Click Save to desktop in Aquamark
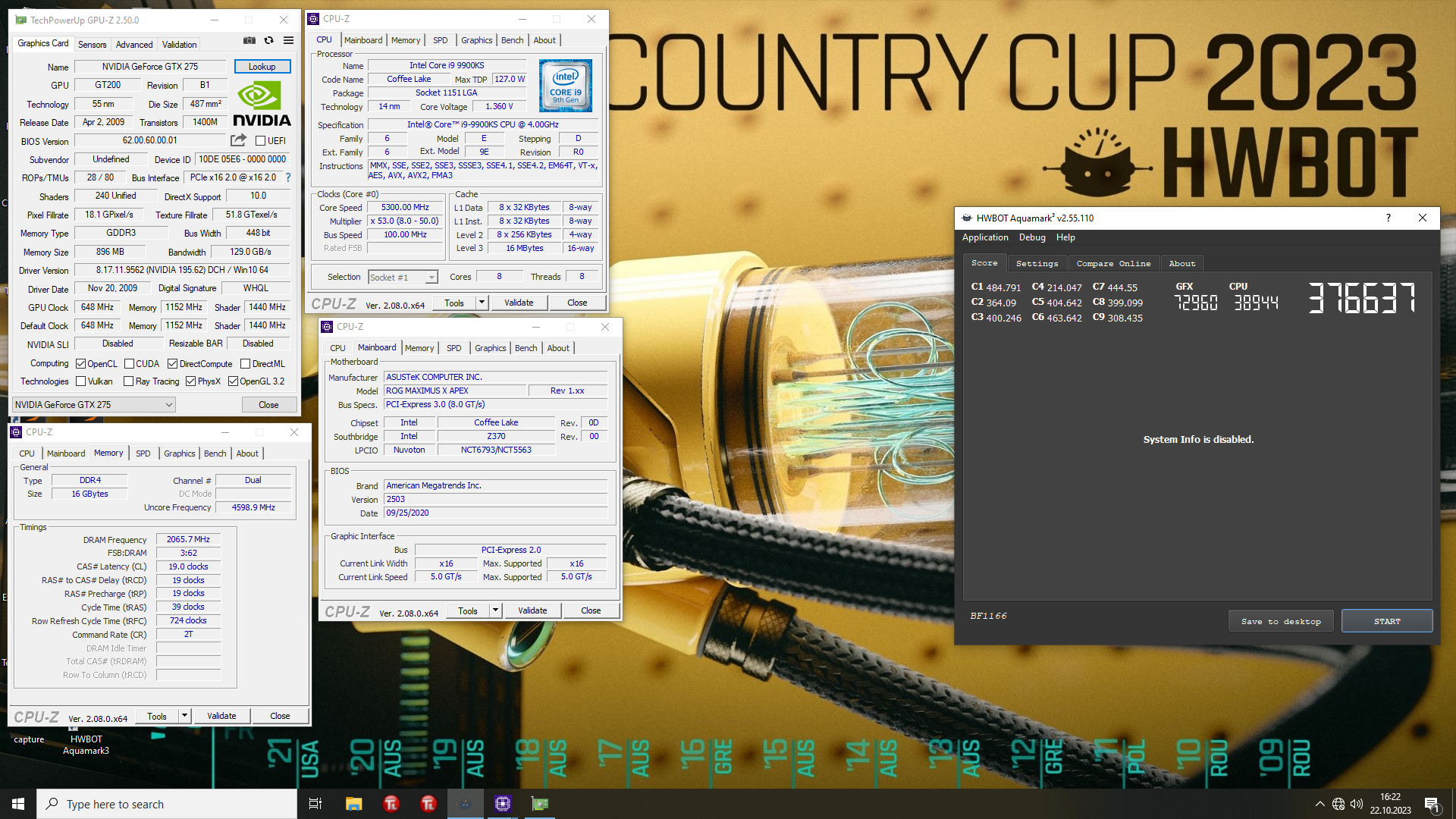The height and width of the screenshot is (819, 1456). tap(1281, 621)
